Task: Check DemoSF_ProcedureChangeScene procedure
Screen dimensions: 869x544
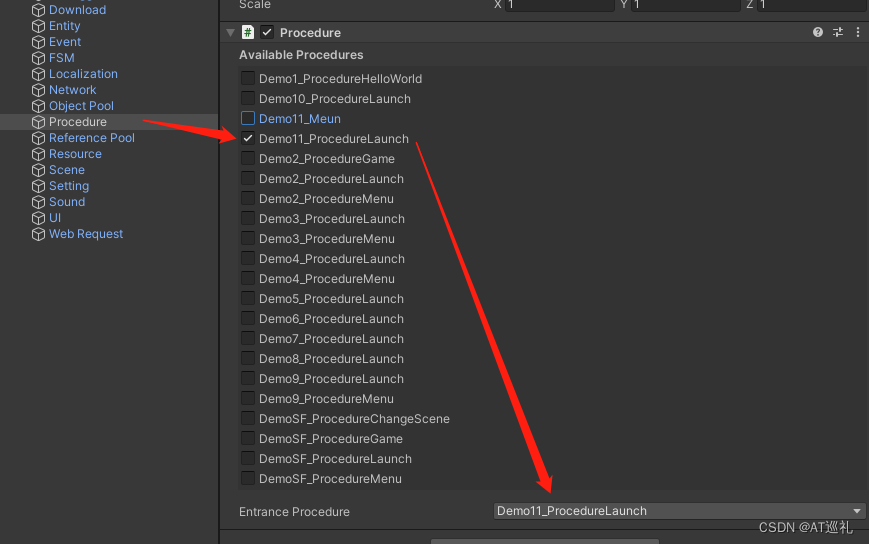Action: [248, 418]
